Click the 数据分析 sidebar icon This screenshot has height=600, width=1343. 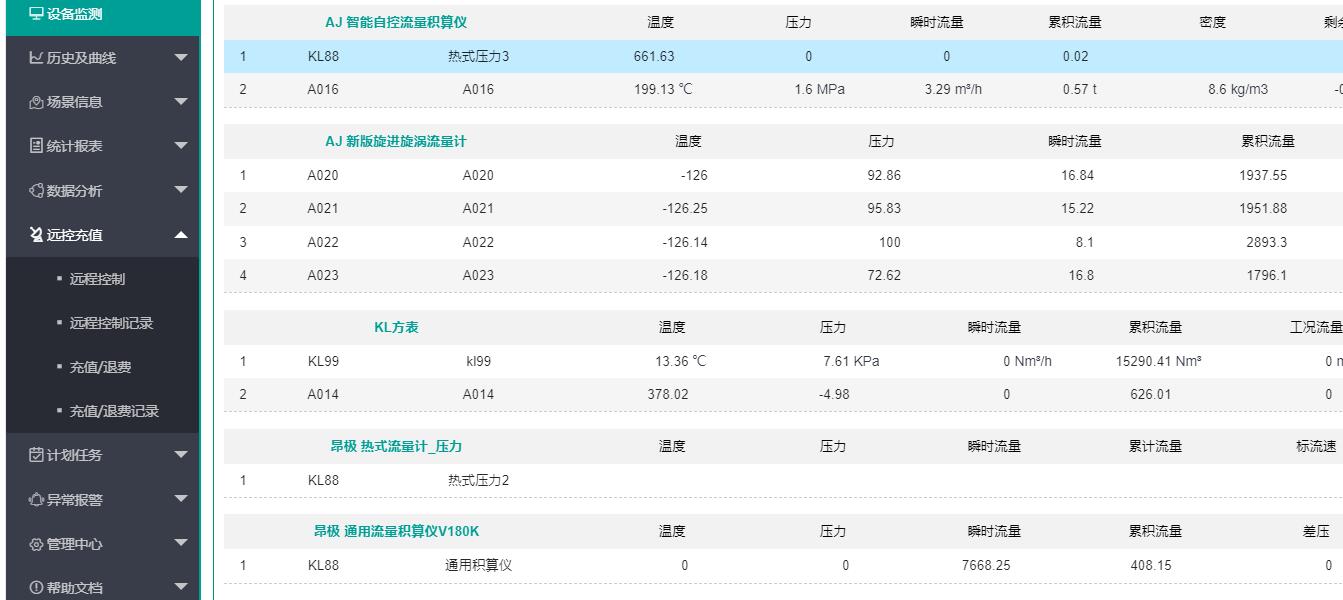tap(36, 191)
